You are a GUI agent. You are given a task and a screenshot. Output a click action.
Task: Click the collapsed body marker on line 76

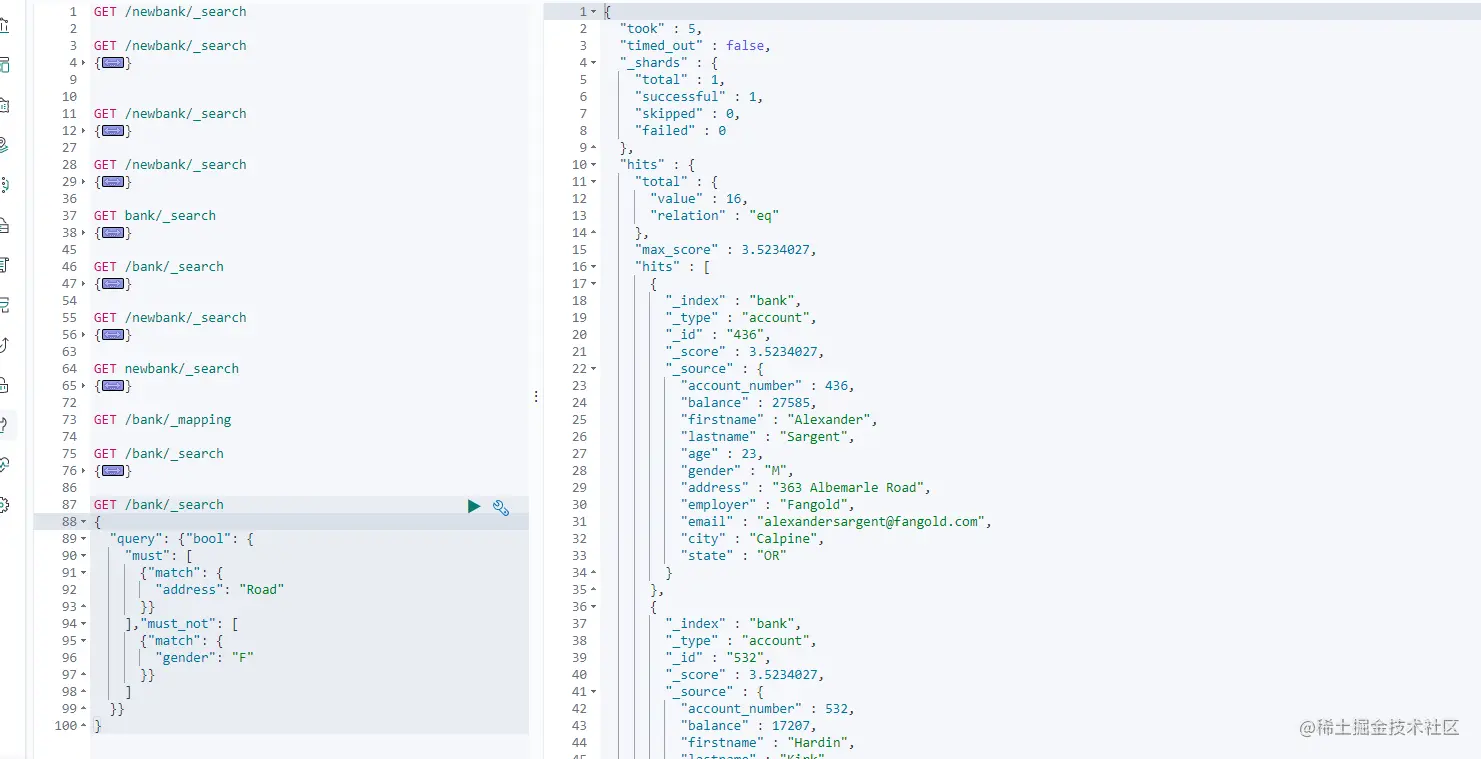[x=113, y=471]
